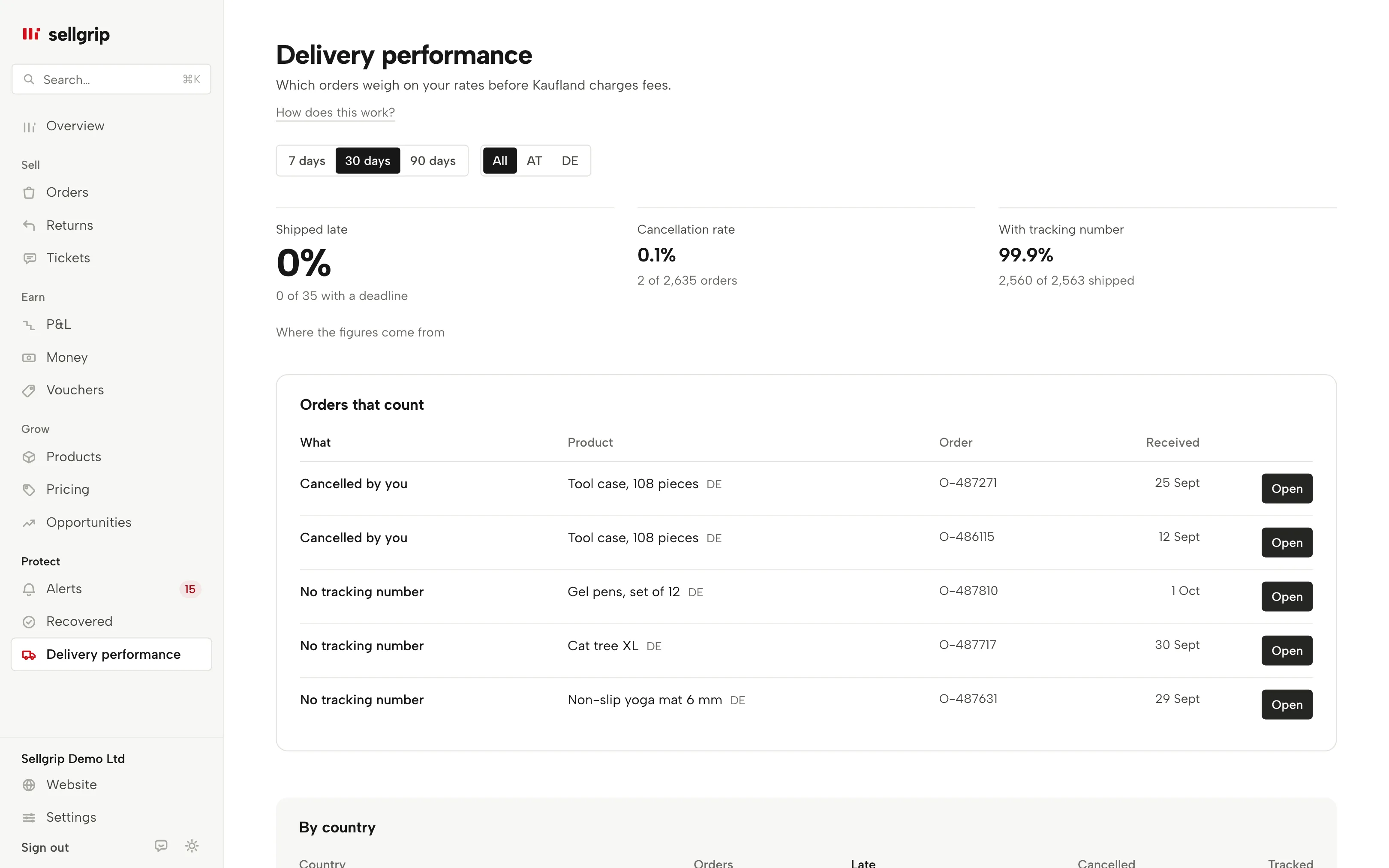This screenshot has width=1389, height=868.
Task: Click the Delivery performance truck icon
Action: coord(29,655)
